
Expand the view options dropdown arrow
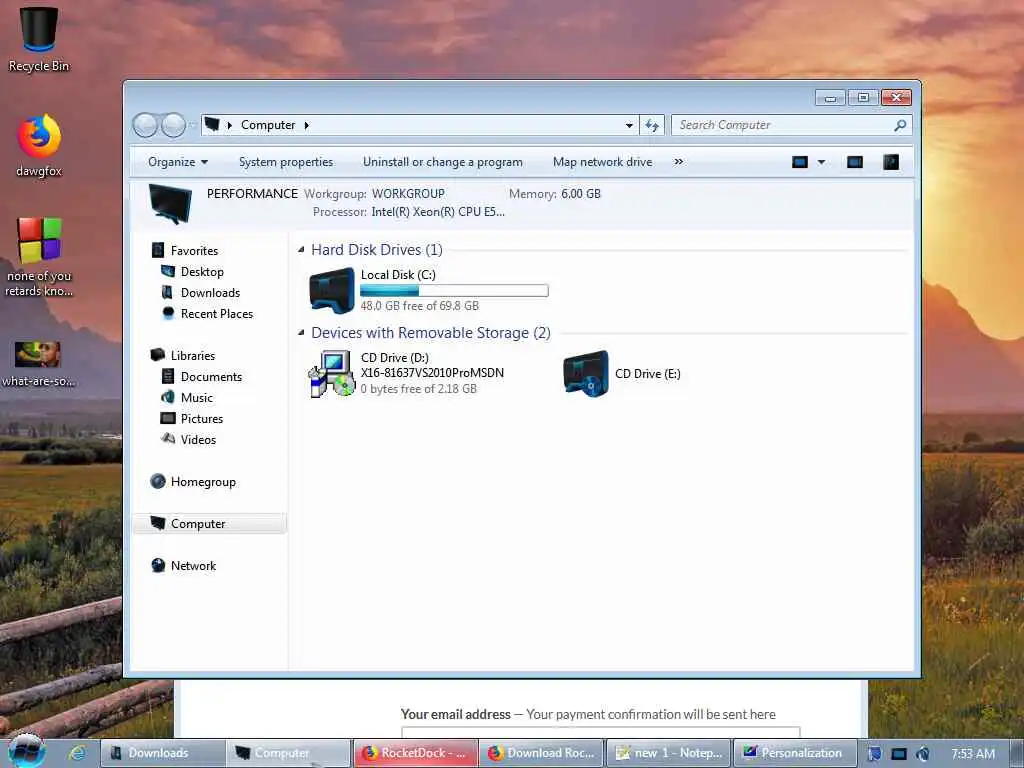pyautogui.click(x=822, y=162)
